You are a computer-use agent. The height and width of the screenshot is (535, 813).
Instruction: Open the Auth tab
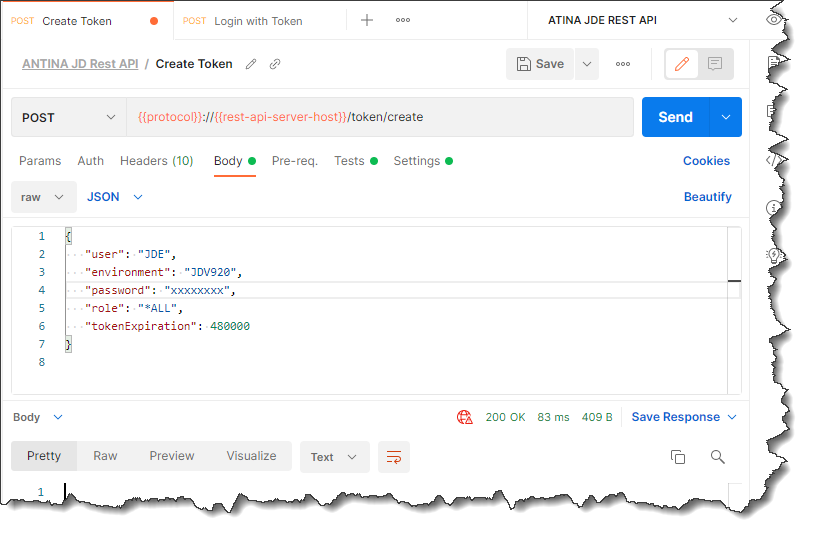[91, 161]
